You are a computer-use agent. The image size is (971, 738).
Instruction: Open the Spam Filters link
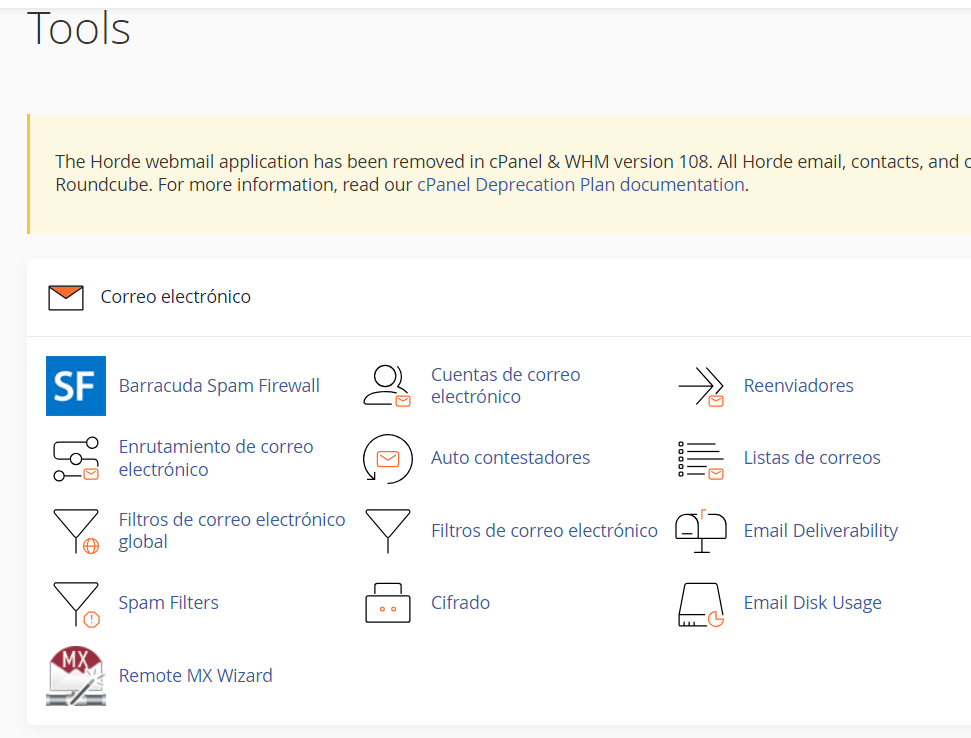[168, 603]
